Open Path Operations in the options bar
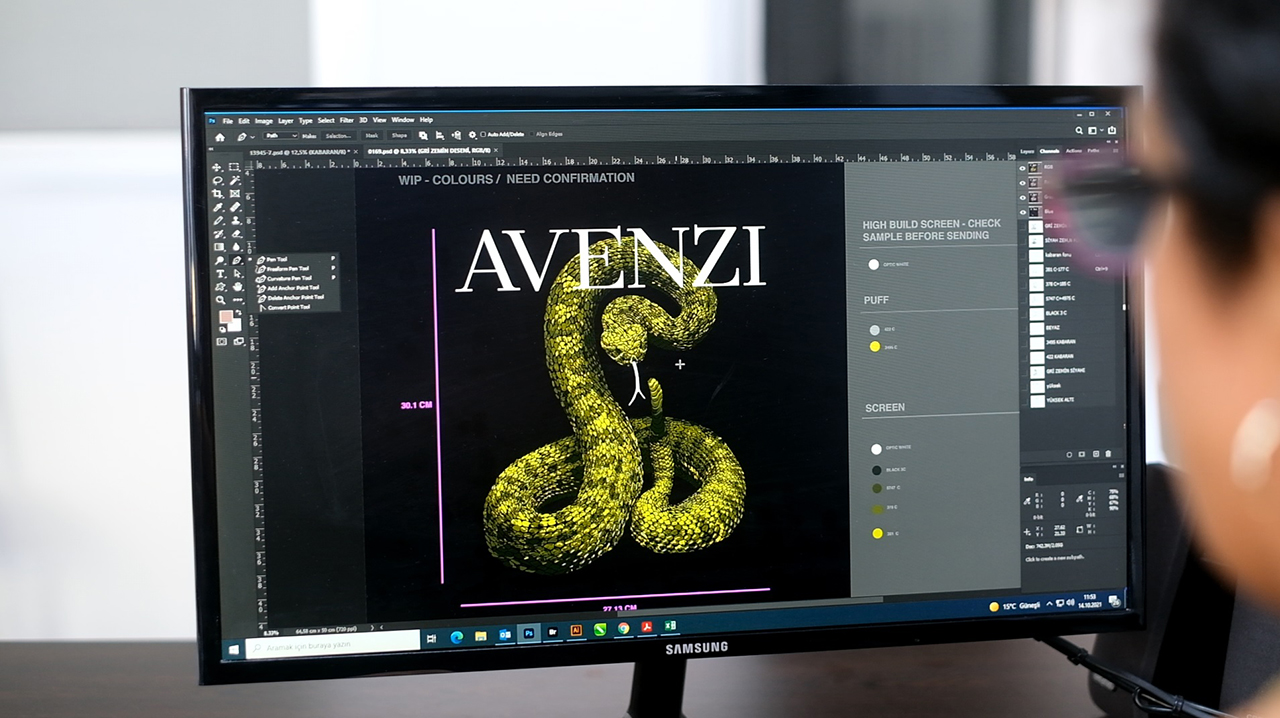The image size is (1280, 718). (x=423, y=135)
